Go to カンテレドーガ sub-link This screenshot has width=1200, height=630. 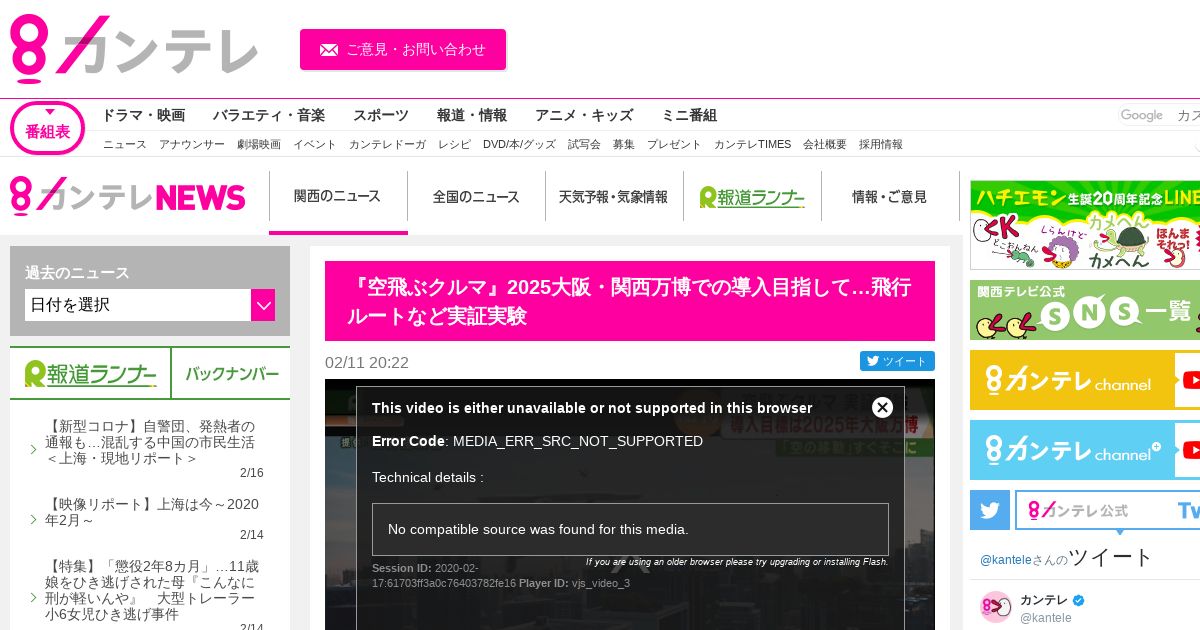(387, 144)
